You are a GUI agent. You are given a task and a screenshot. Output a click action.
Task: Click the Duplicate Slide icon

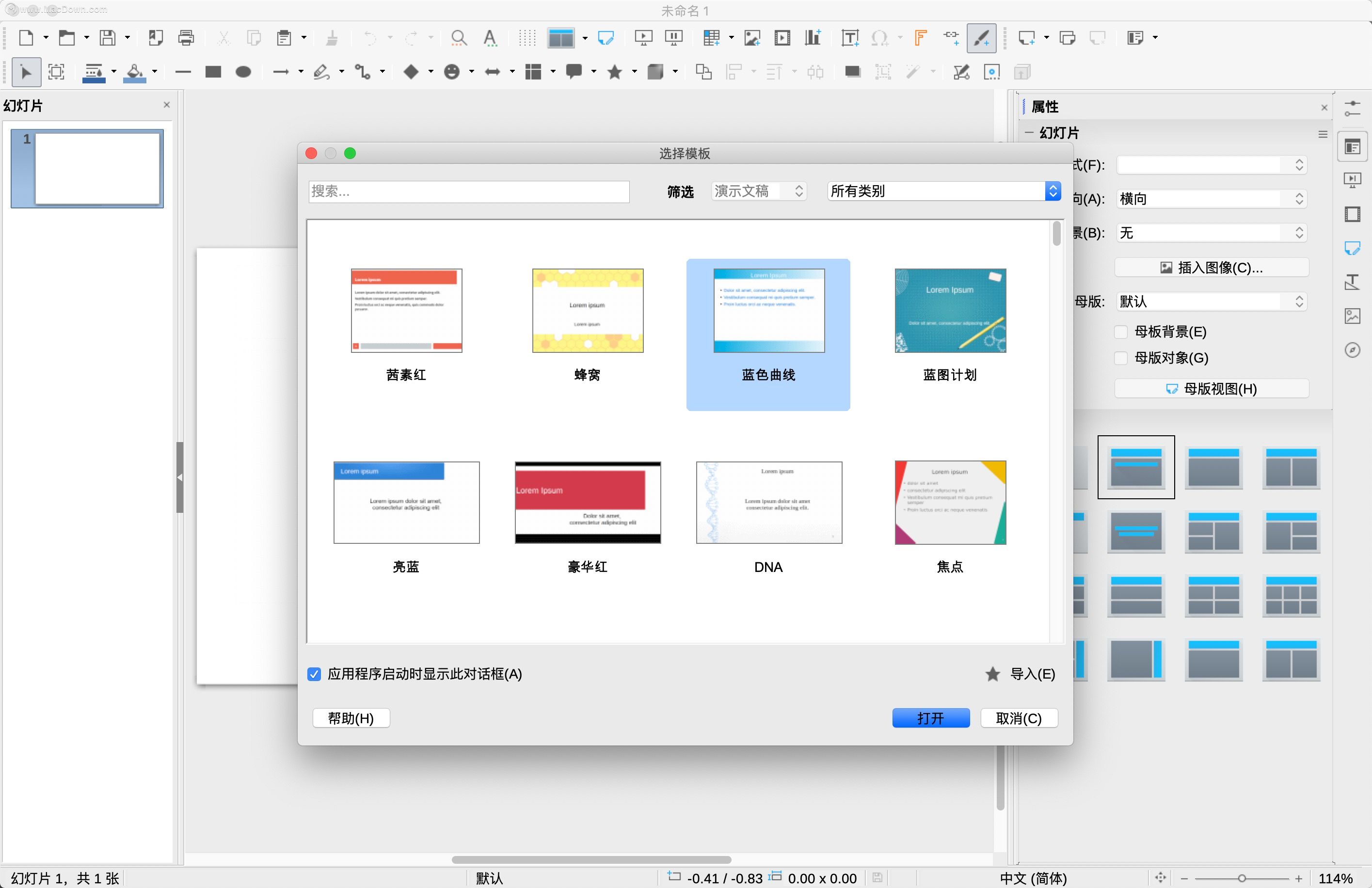[1067, 38]
